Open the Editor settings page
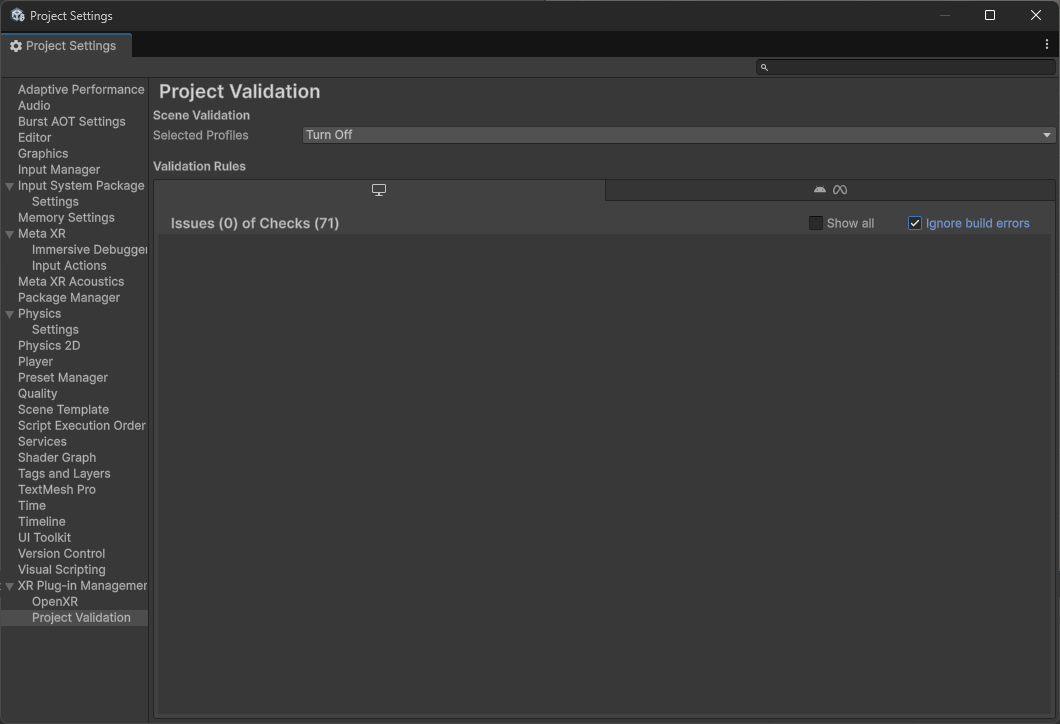Image resolution: width=1060 pixels, height=724 pixels. [34, 137]
